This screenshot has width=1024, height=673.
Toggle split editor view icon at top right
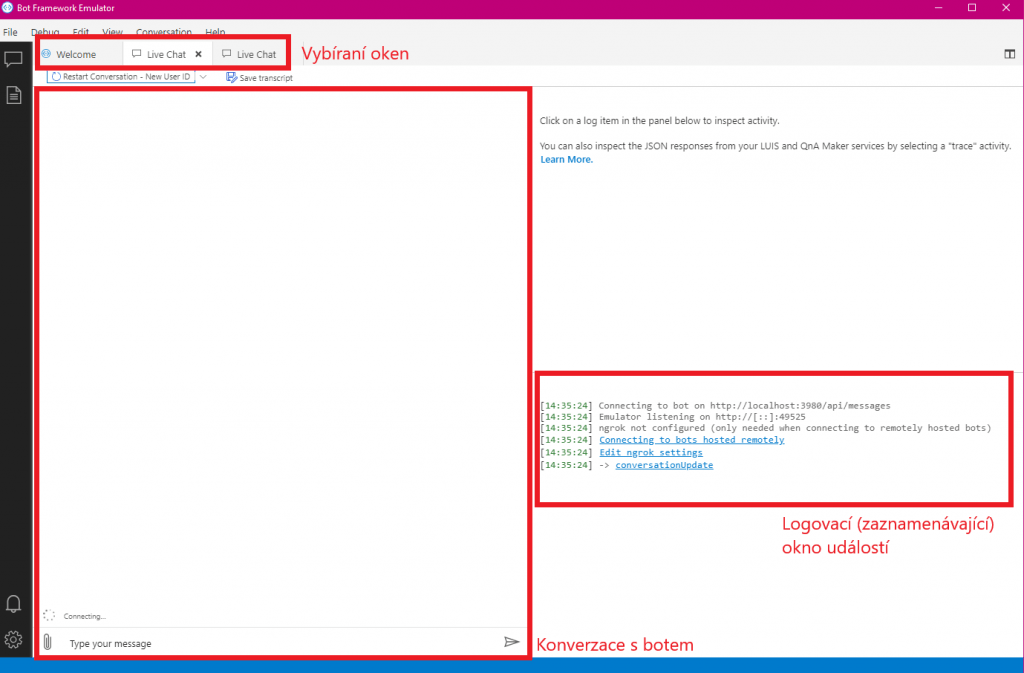[x=1010, y=54]
